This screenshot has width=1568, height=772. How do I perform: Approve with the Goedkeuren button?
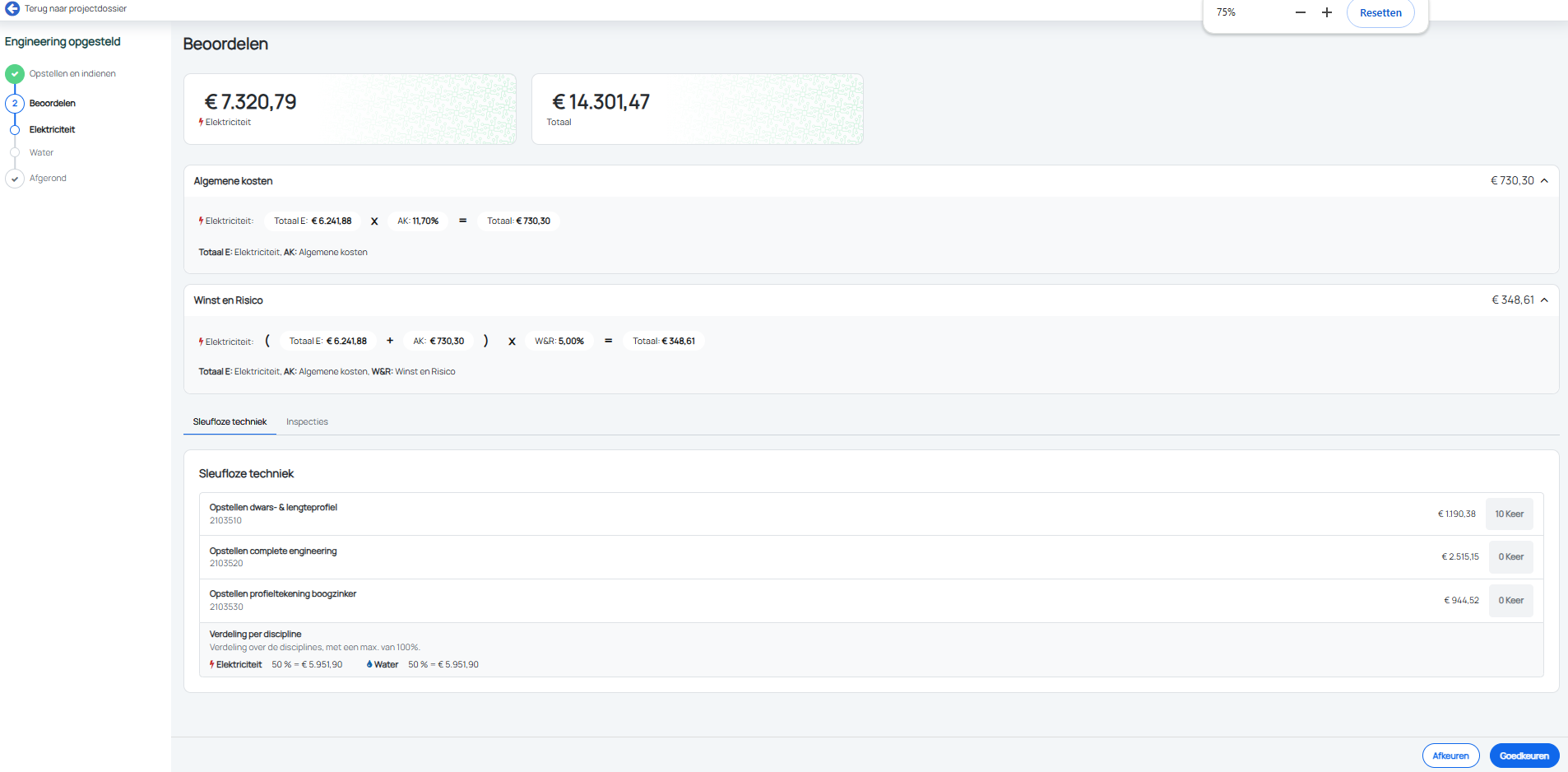coord(1524,756)
